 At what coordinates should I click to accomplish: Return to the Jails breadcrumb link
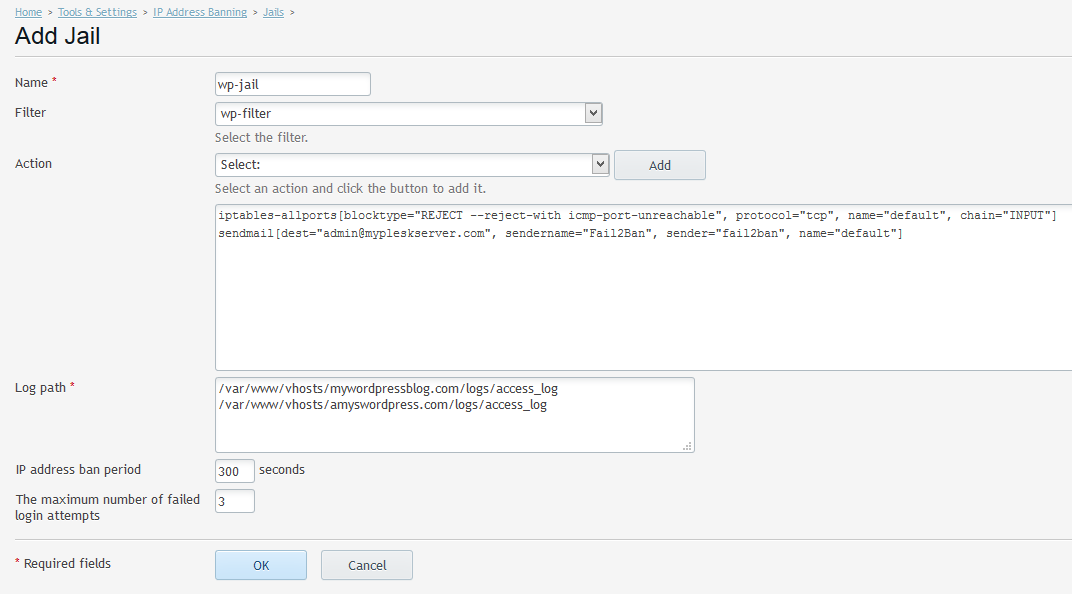273,12
